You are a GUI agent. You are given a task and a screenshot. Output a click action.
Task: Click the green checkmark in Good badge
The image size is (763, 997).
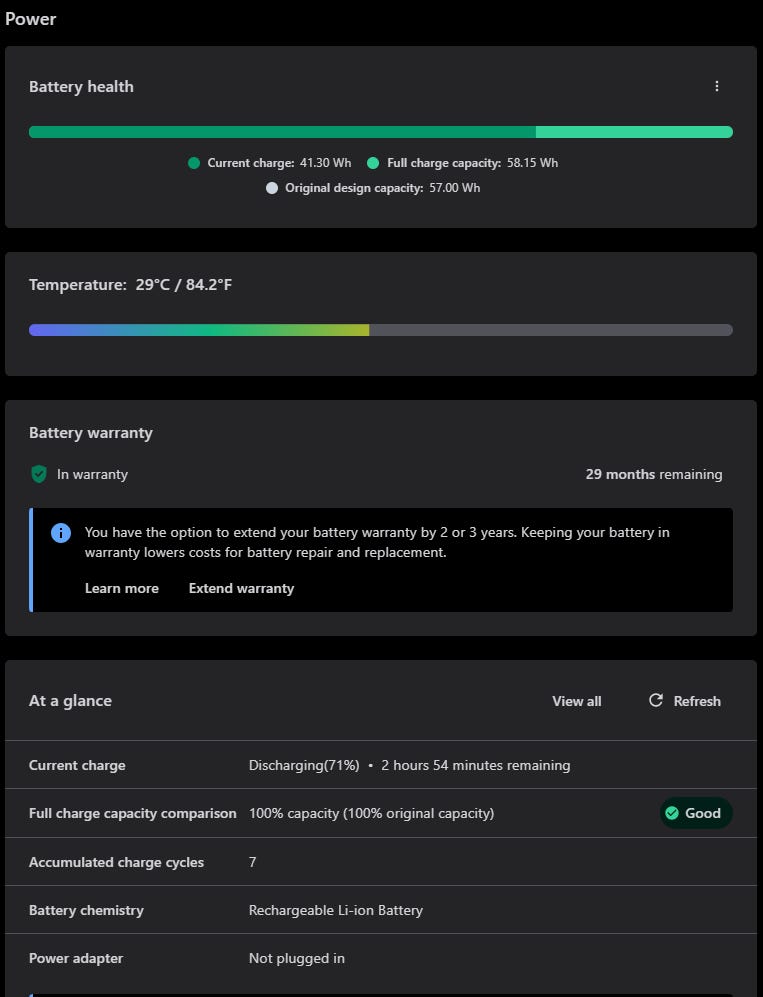(x=672, y=813)
